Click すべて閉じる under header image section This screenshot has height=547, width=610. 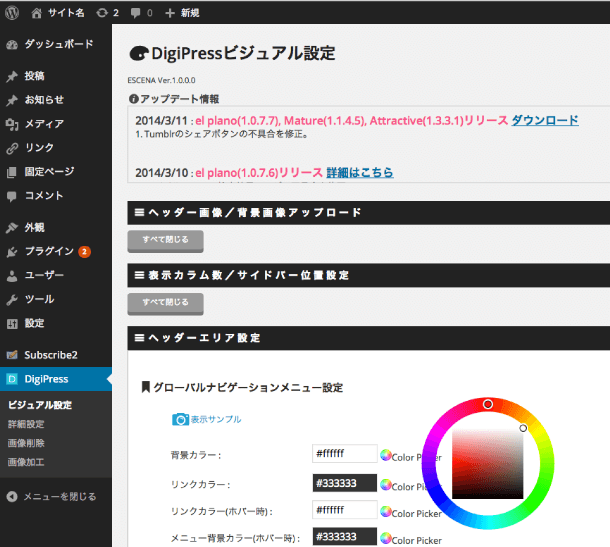click(165, 241)
